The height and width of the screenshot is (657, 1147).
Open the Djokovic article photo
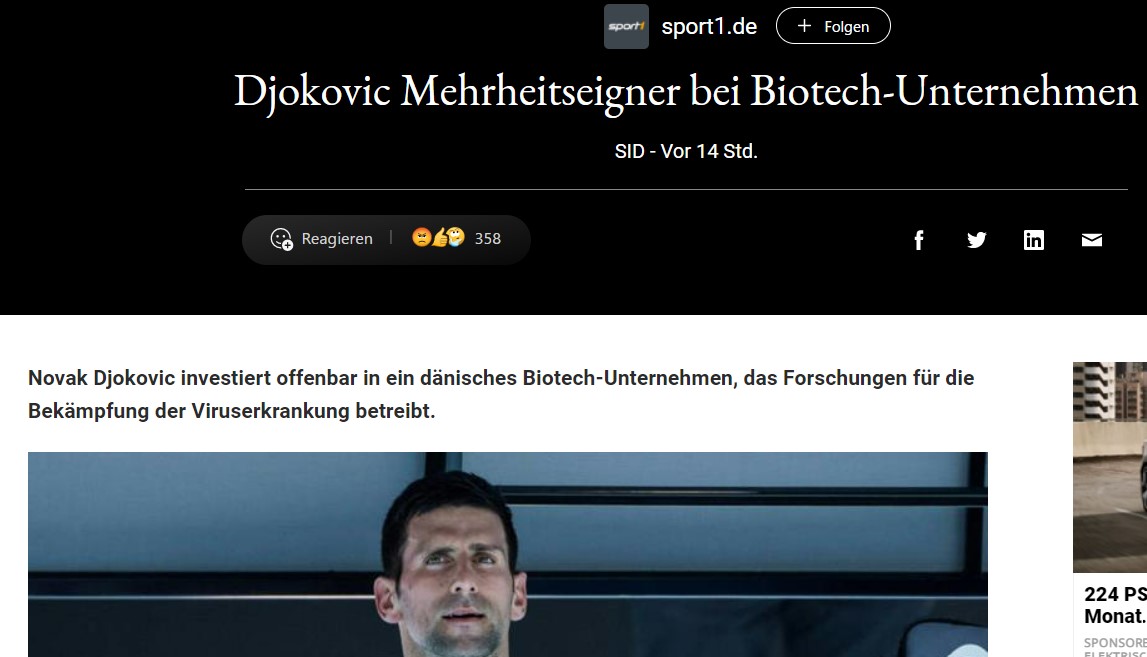(x=508, y=555)
